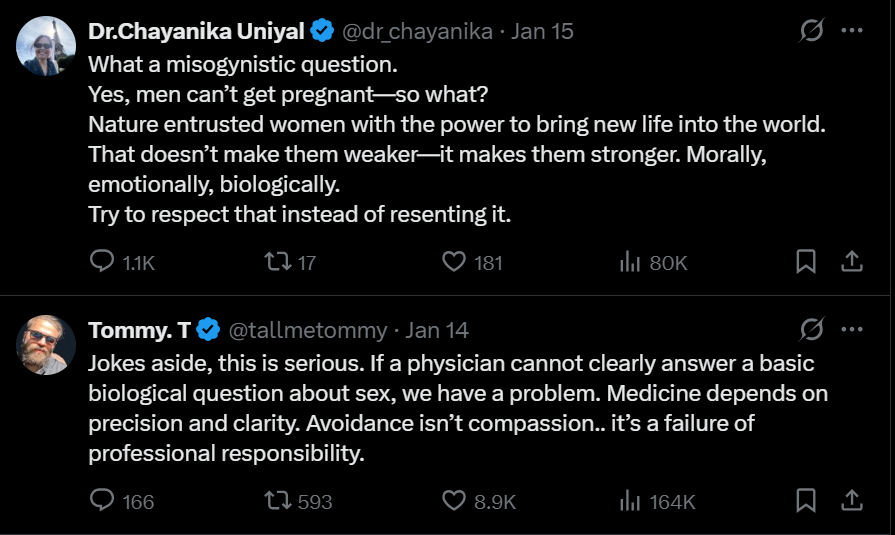This screenshot has width=895, height=535.
Task: Share Tommy. T's tweet
Action: (x=852, y=500)
